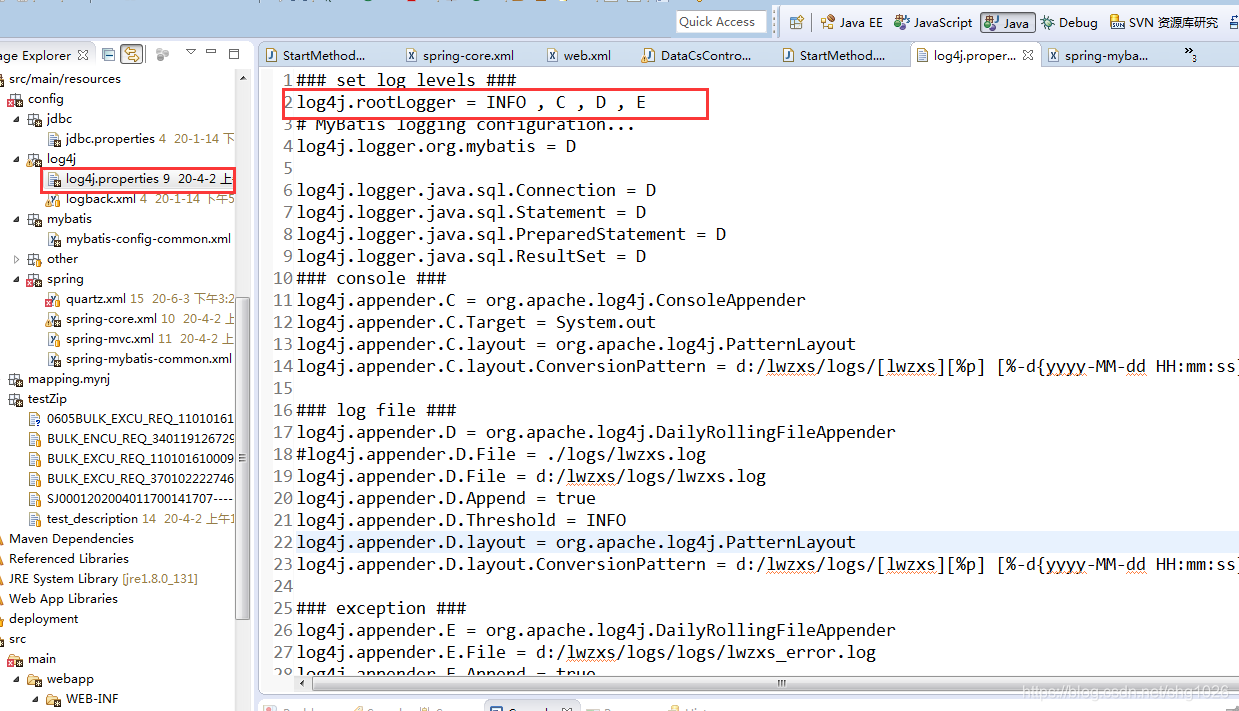Collapse the webapp folder
The width and height of the screenshot is (1239, 711).
point(16,679)
